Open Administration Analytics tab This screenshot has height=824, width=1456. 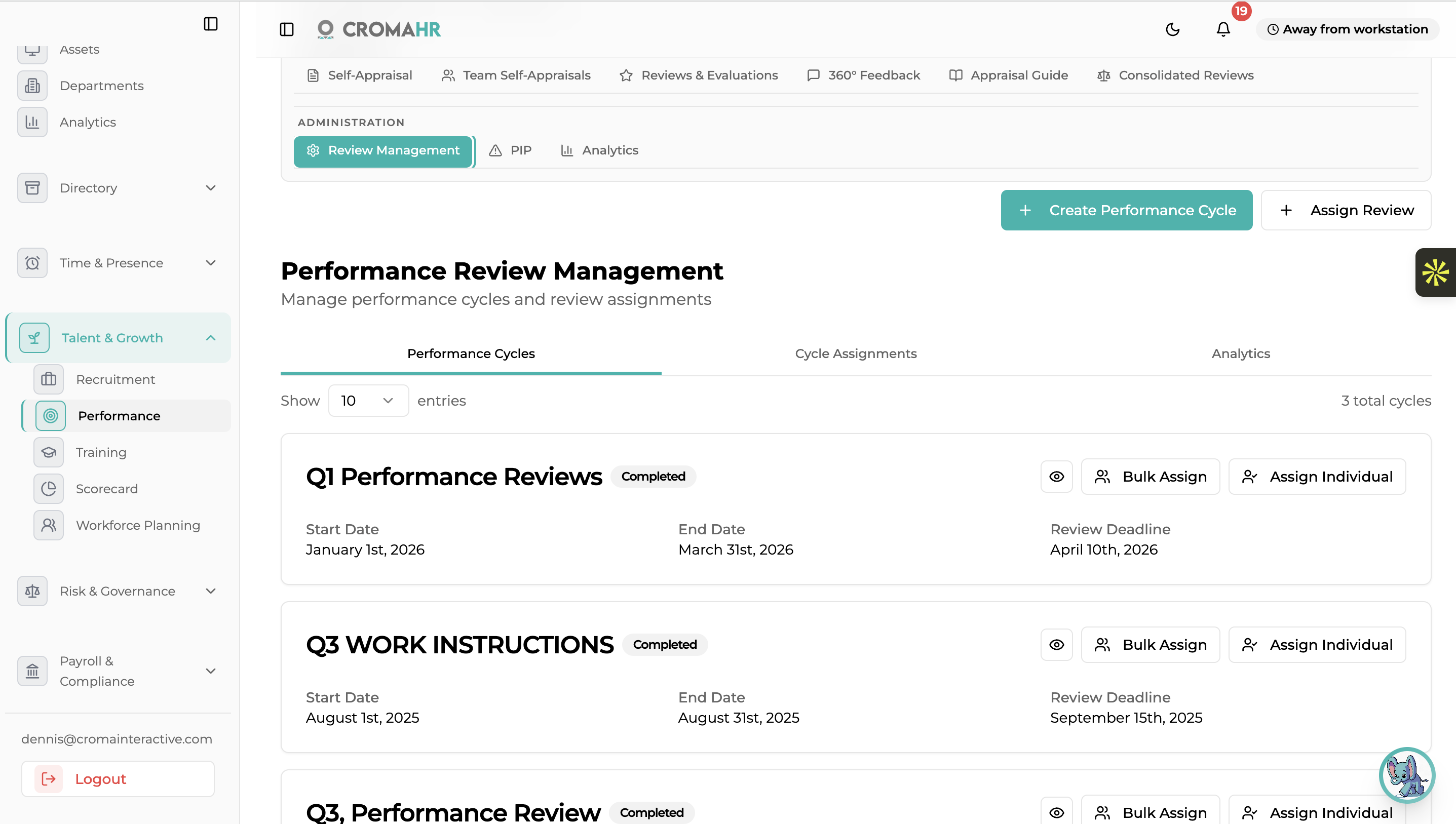point(599,150)
